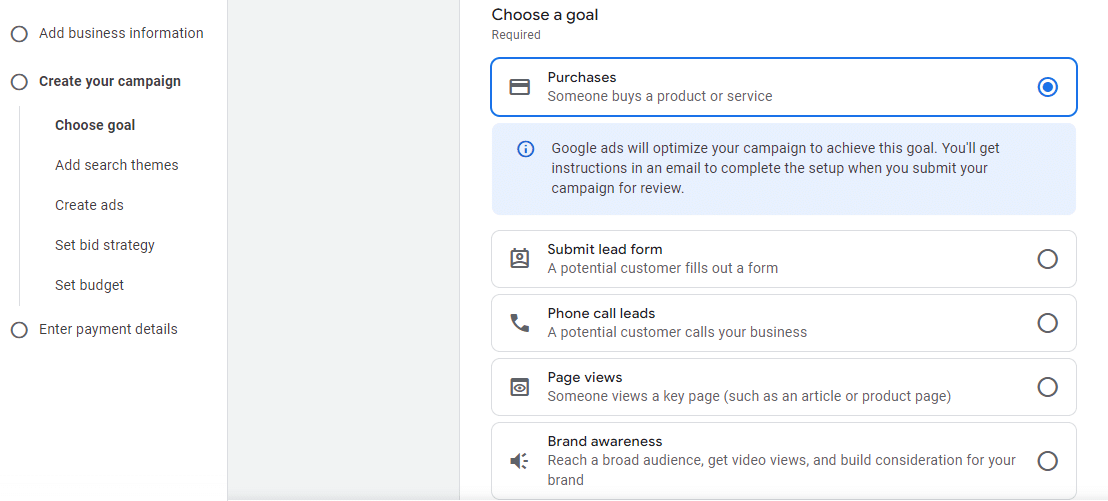Click the circle beside Enter payment details

[19, 330]
